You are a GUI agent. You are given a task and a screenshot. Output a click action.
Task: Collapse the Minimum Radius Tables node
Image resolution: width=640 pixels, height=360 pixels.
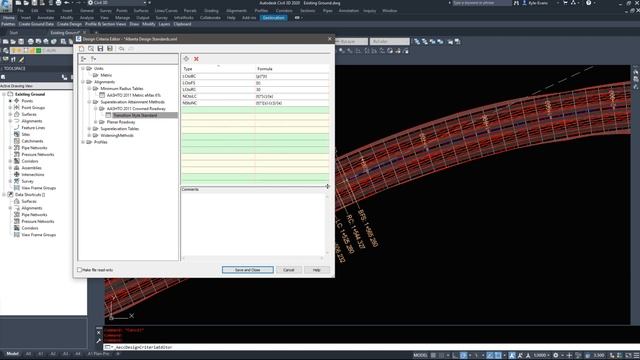click(x=89, y=88)
